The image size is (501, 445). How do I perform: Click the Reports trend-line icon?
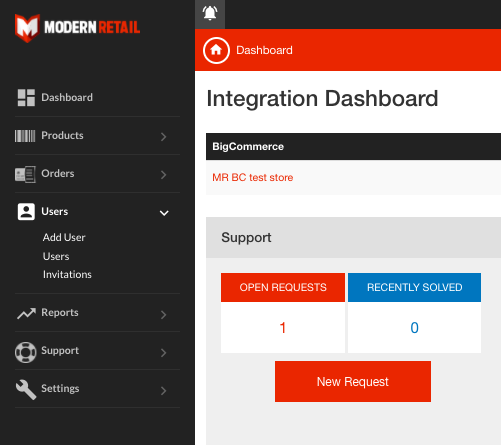coord(26,313)
